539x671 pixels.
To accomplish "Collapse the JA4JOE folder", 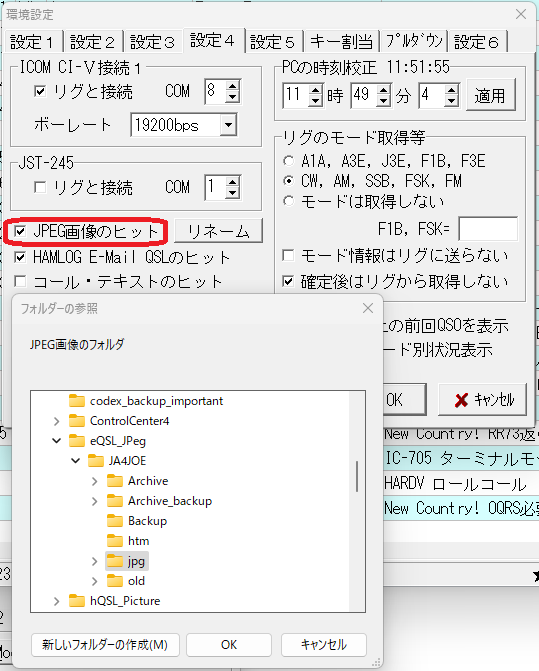I will coord(76,461).
